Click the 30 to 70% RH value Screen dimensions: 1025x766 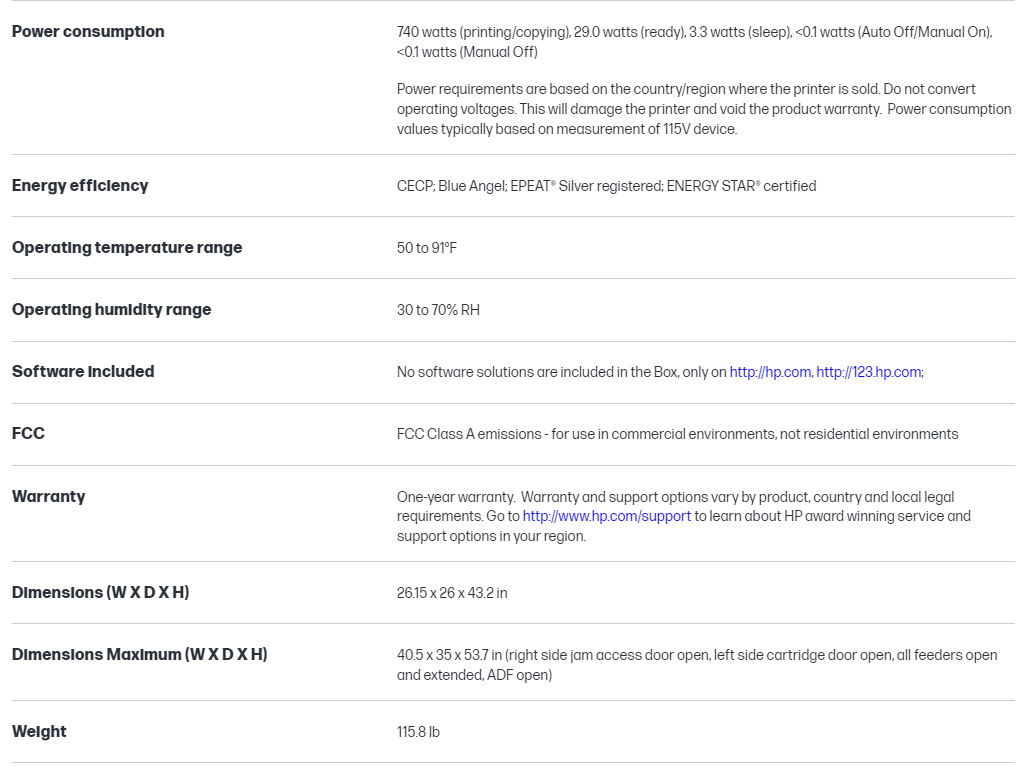(438, 310)
